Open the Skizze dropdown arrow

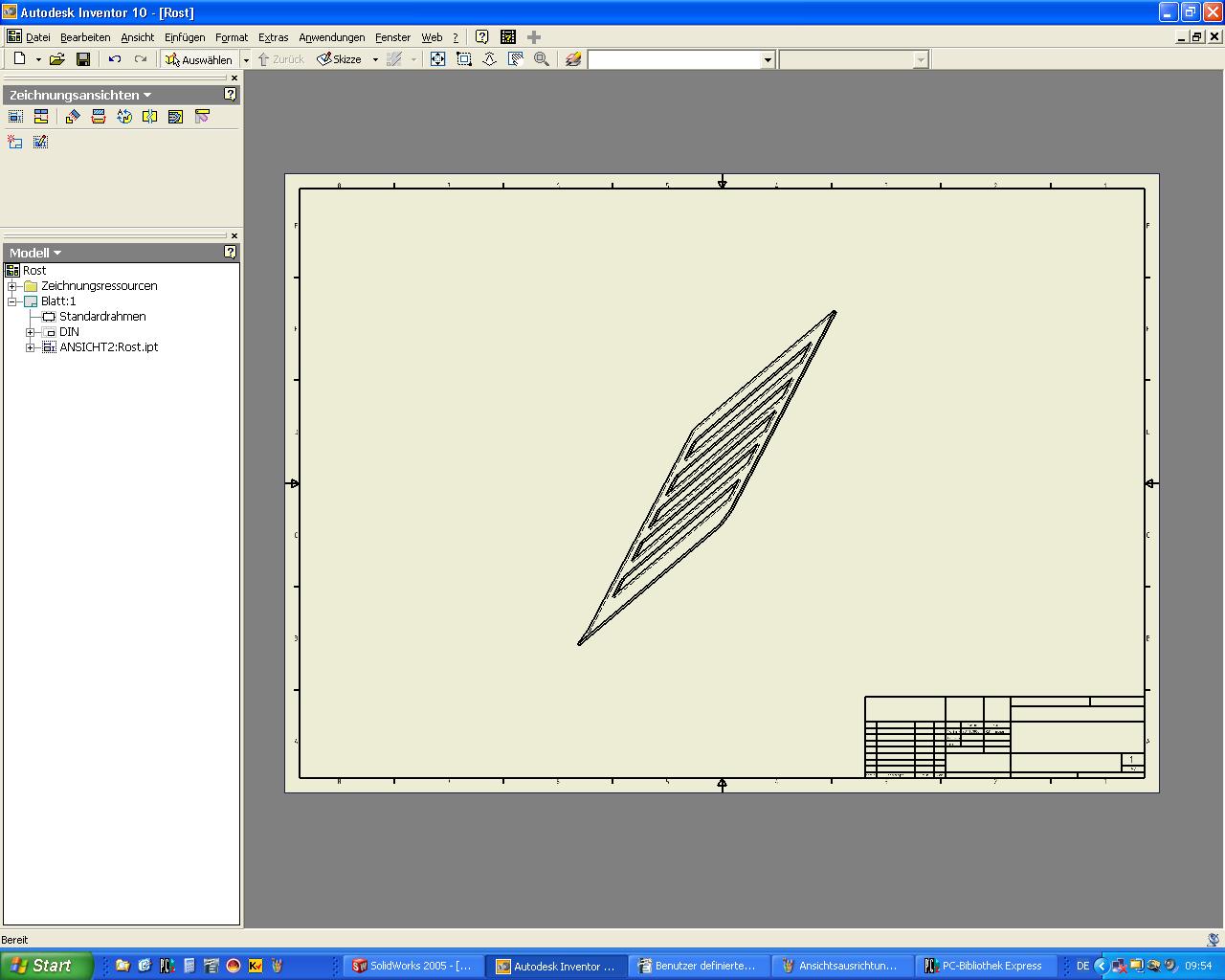pos(375,59)
